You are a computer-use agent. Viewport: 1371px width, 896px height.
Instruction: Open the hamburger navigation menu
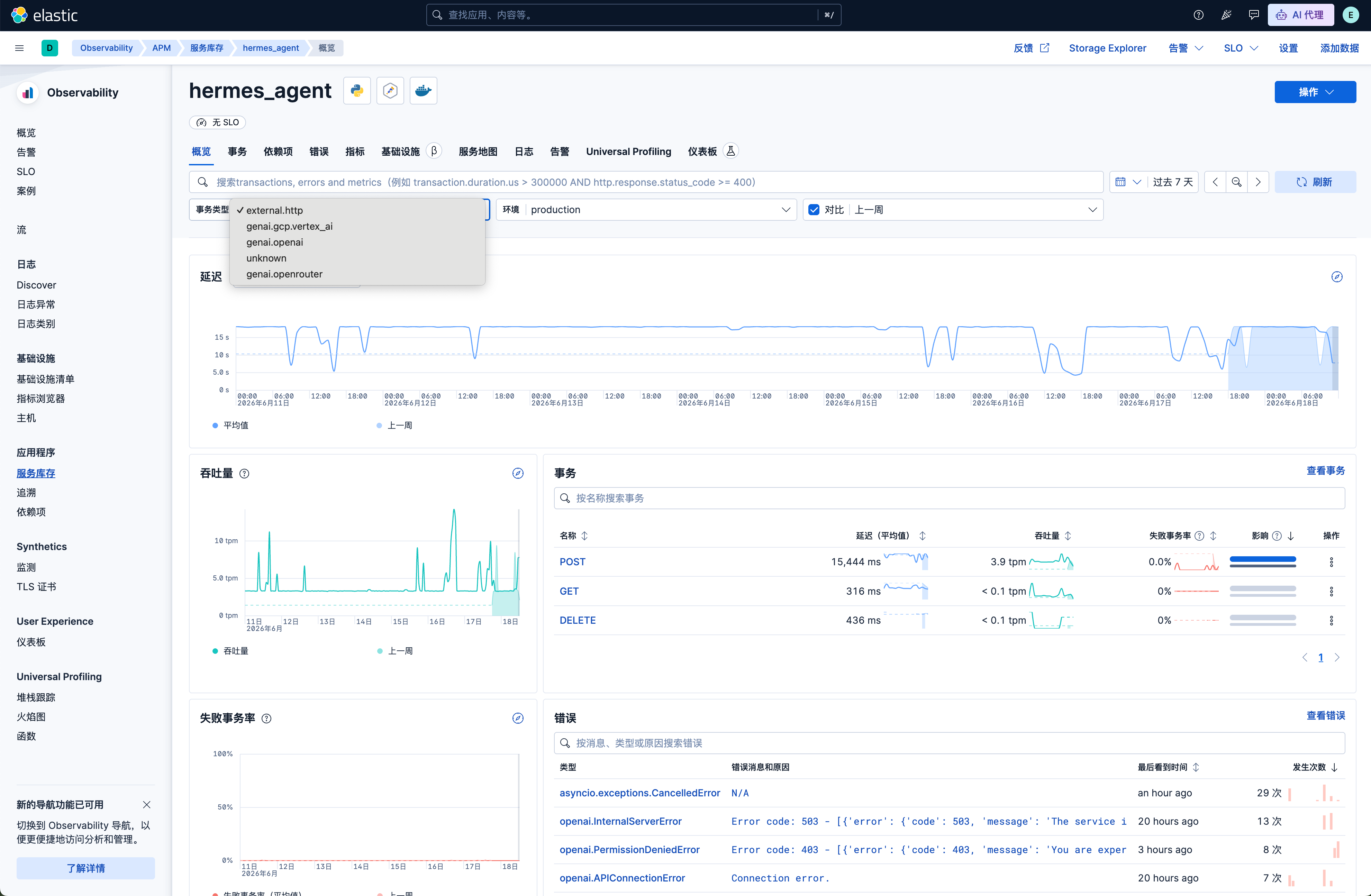[19, 48]
